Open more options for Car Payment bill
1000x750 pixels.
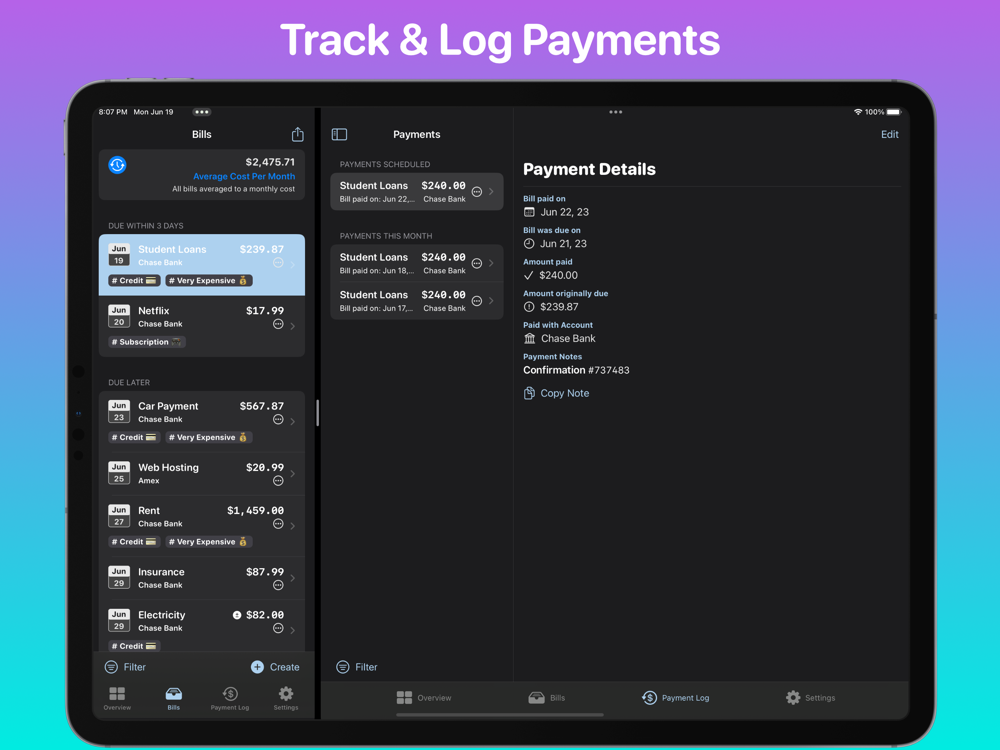[278, 420]
